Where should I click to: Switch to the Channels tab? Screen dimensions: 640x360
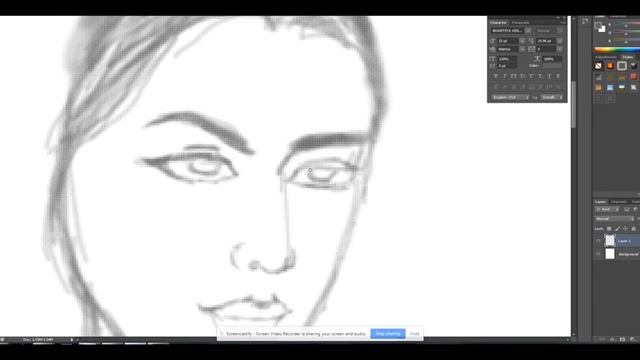click(x=618, y=202)
